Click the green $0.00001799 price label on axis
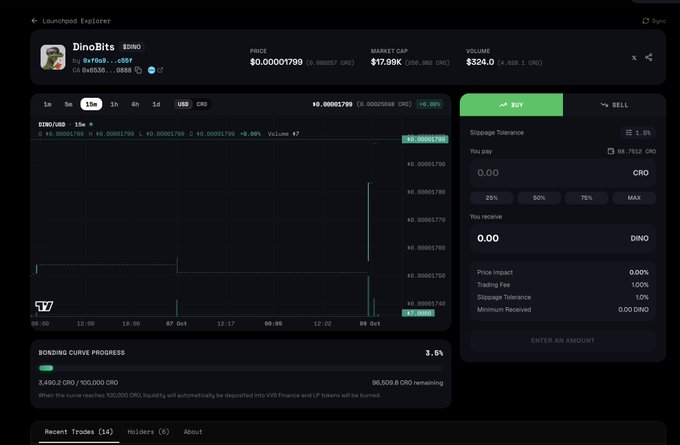 pos(425,139)
